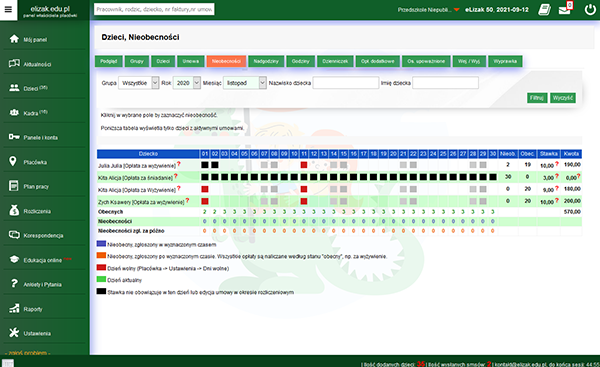Click question mark next to Julia Julia row name
This screenshot has height=367, width=600.
(x=179, y=164)
